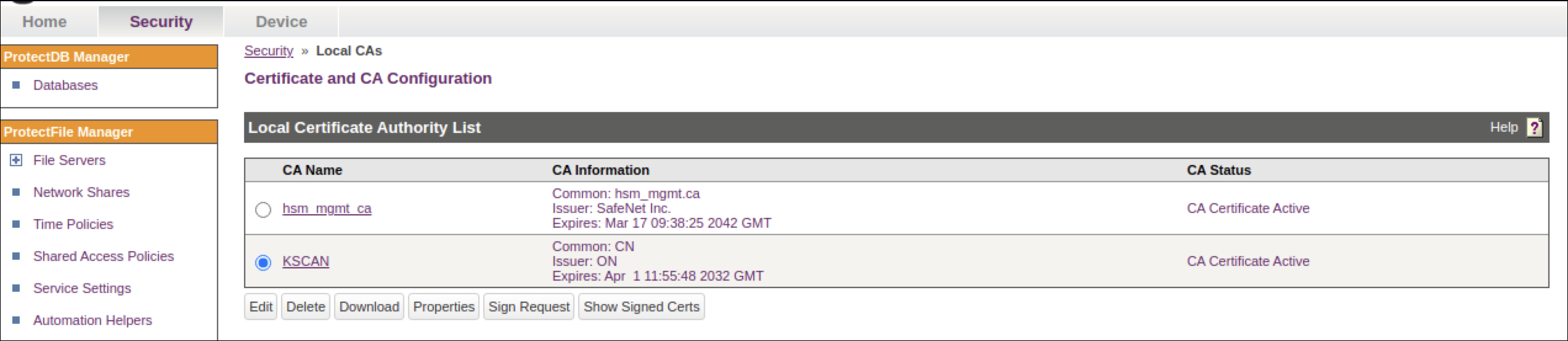1568x341 pixels.
Task: Open the KSCAN CA link
Action: (x=306, y=262)
